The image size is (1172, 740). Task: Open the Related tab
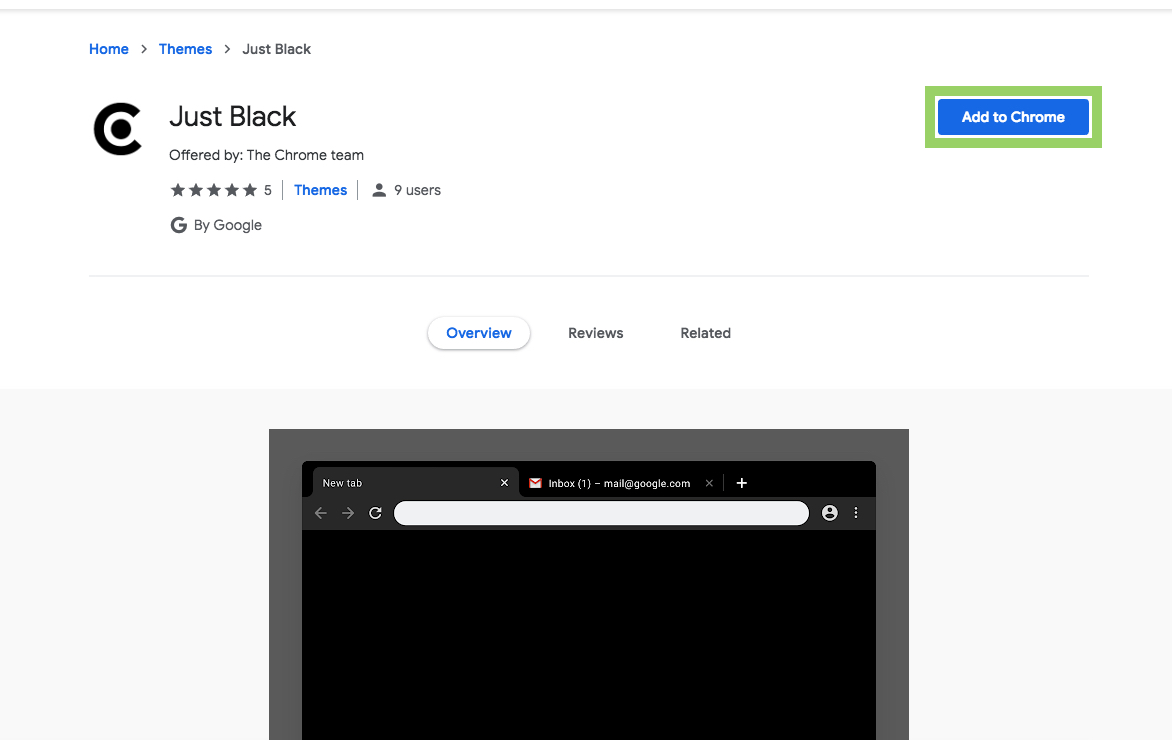705,333
